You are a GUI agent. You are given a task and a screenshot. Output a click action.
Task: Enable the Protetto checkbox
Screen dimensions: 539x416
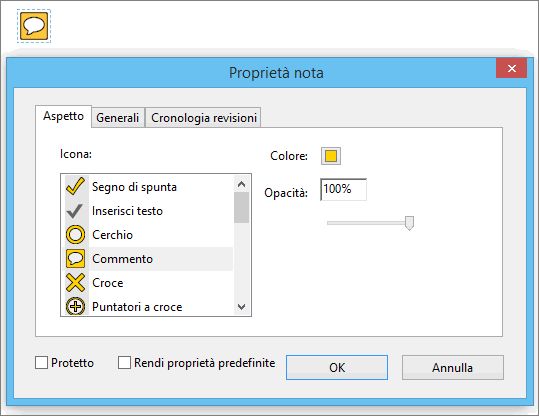(41, 363)
